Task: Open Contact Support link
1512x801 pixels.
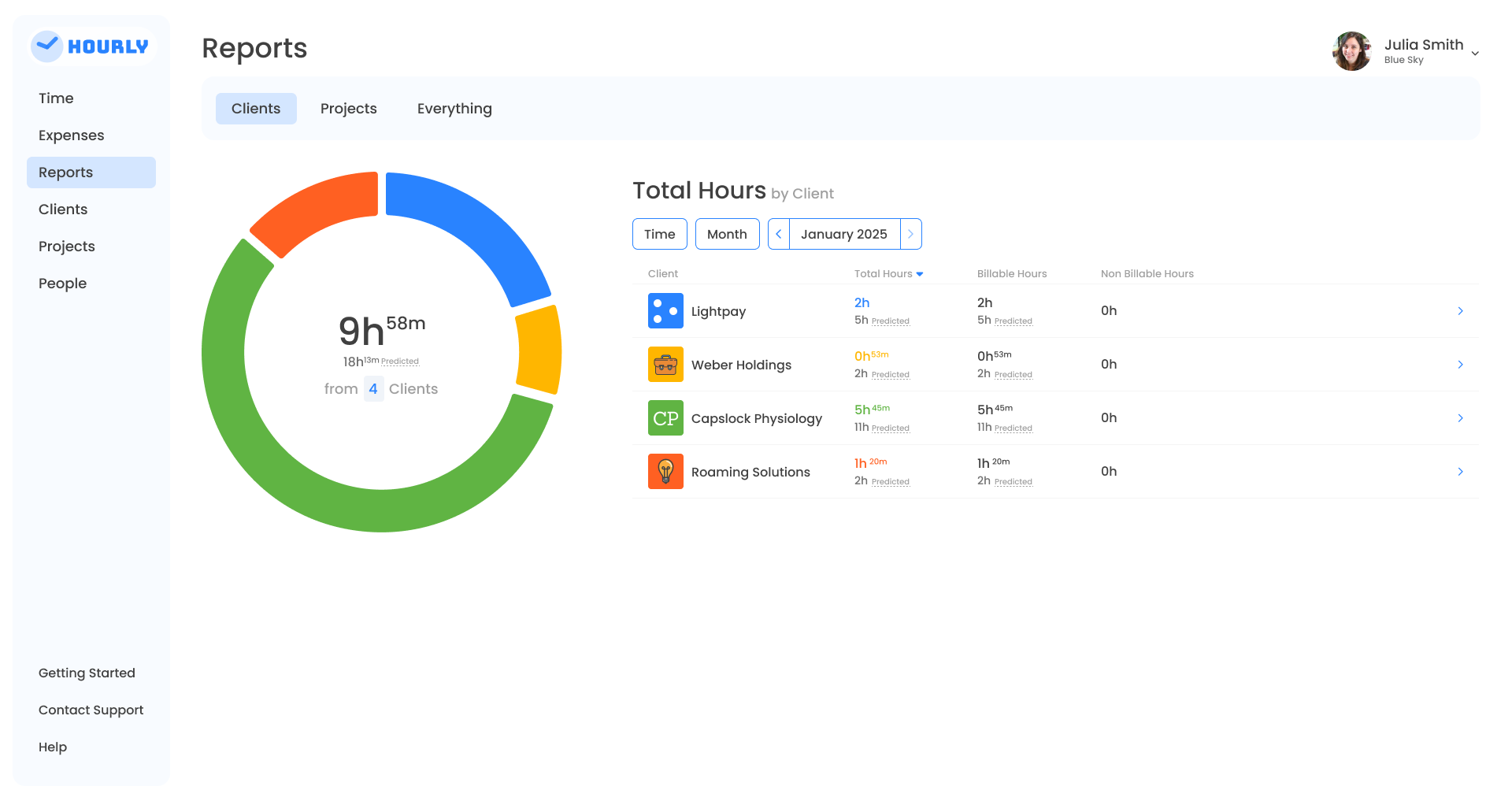Action: (x=91, y=710)
